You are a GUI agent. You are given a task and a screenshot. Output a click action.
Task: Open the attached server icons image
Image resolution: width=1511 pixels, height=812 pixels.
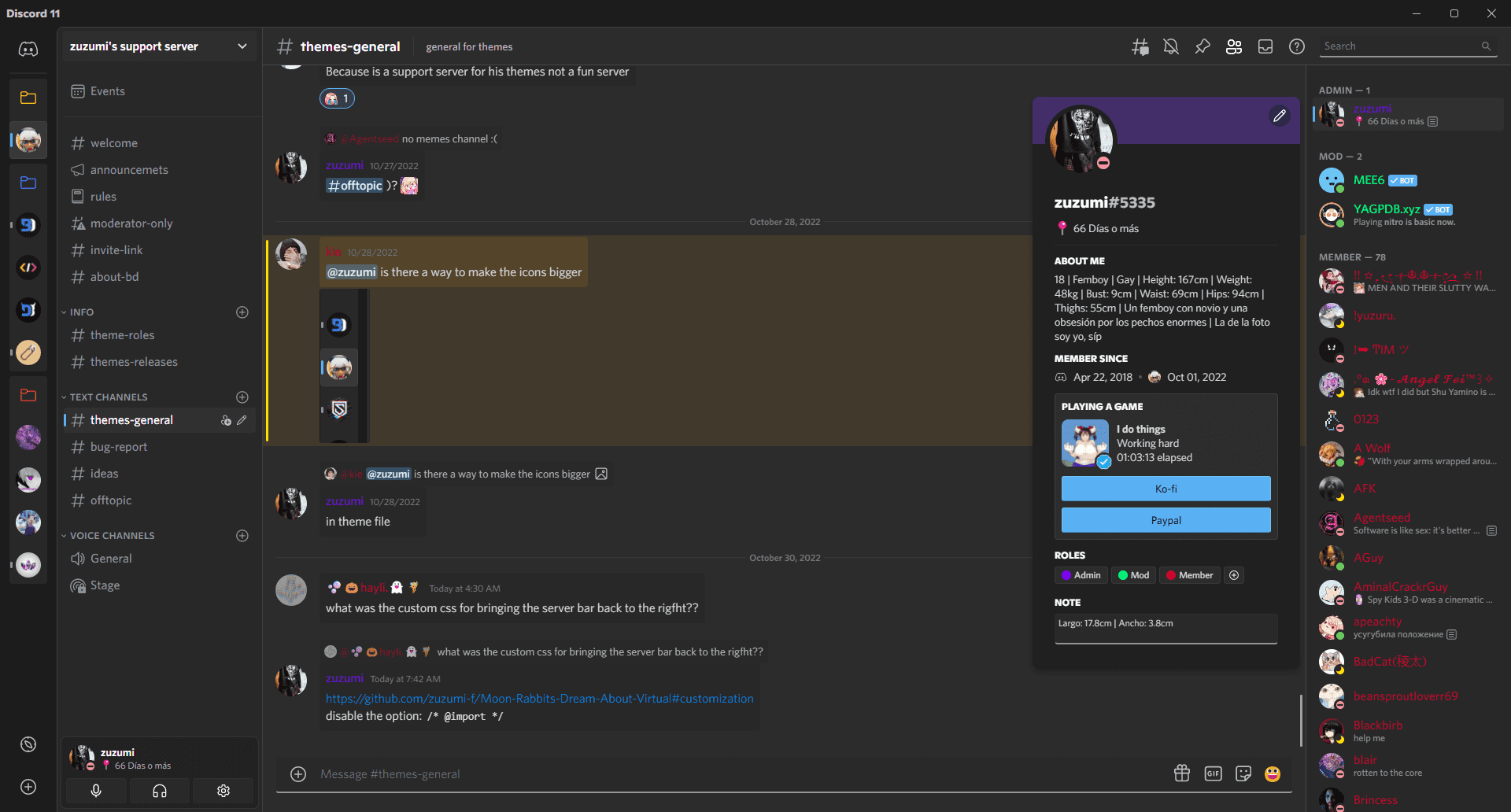344,365
